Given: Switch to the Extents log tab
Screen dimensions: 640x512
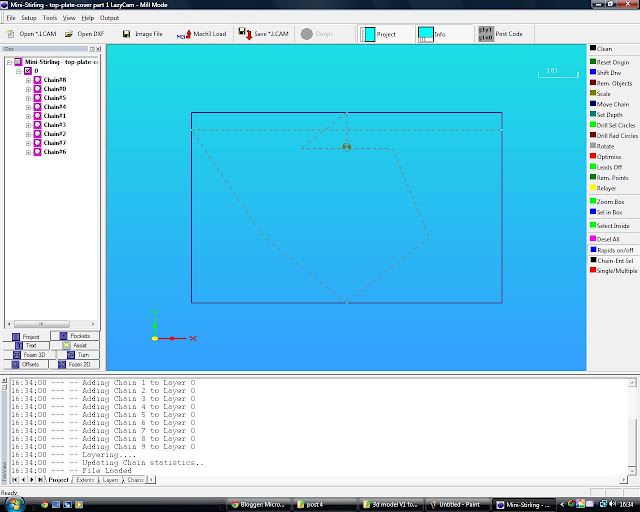Looking at the screenshot, I should (x=85, y=480).
